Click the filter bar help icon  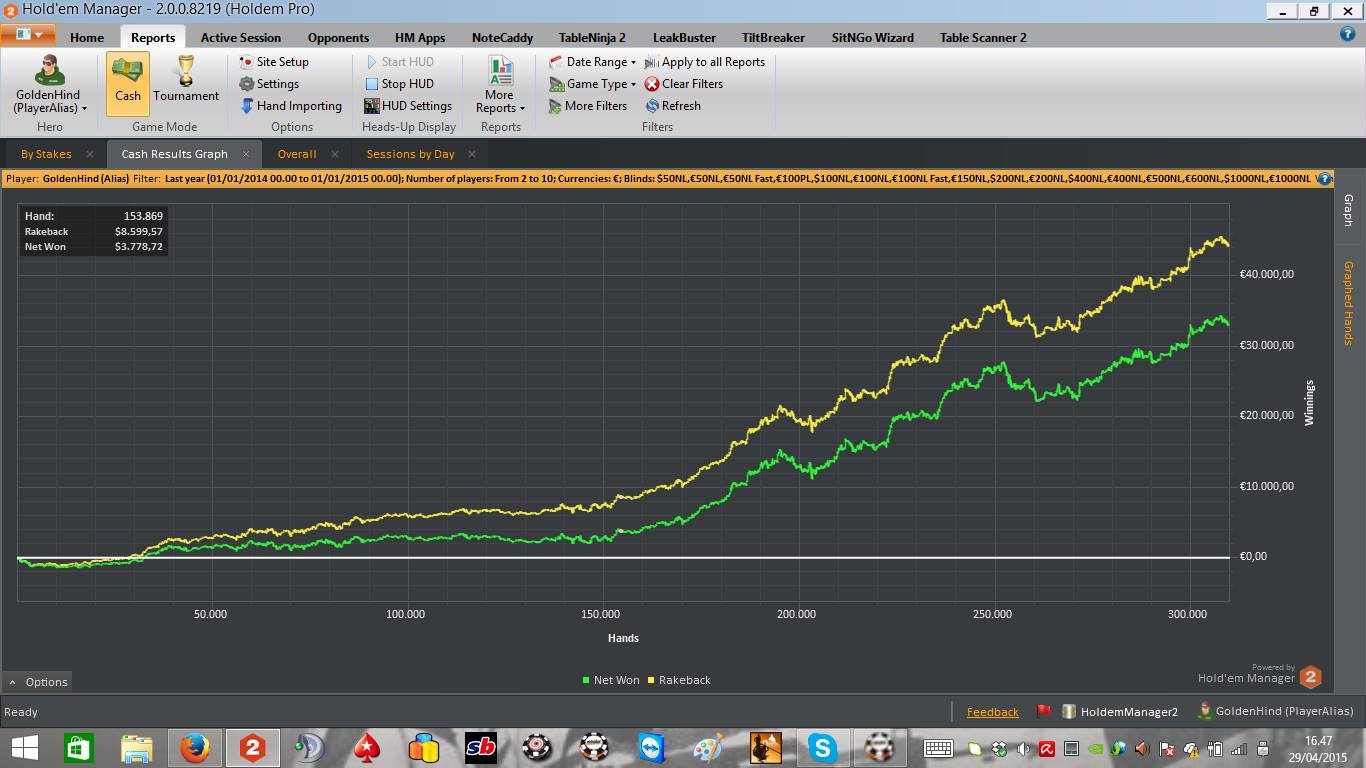[1325, 179]
